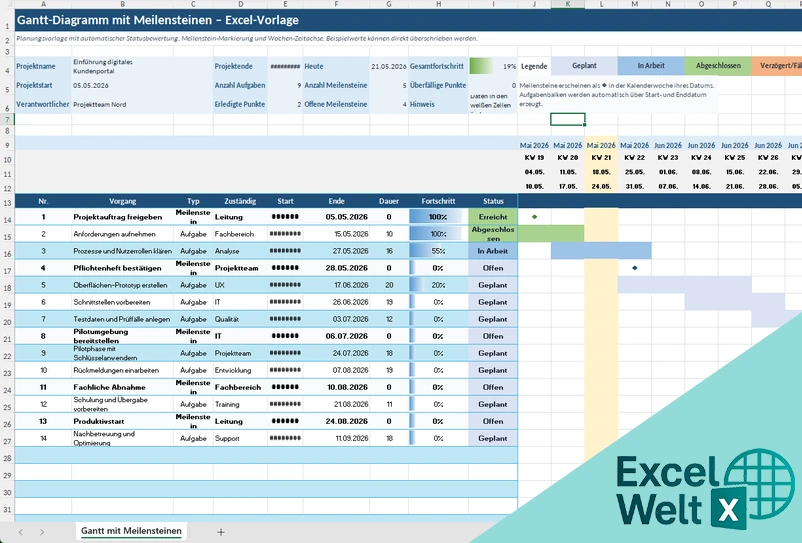The width and height of the screenshot is (802, 543).
Task: Select the 'Projektauftrag freigeben' task cell
Action: click(122, 217)
